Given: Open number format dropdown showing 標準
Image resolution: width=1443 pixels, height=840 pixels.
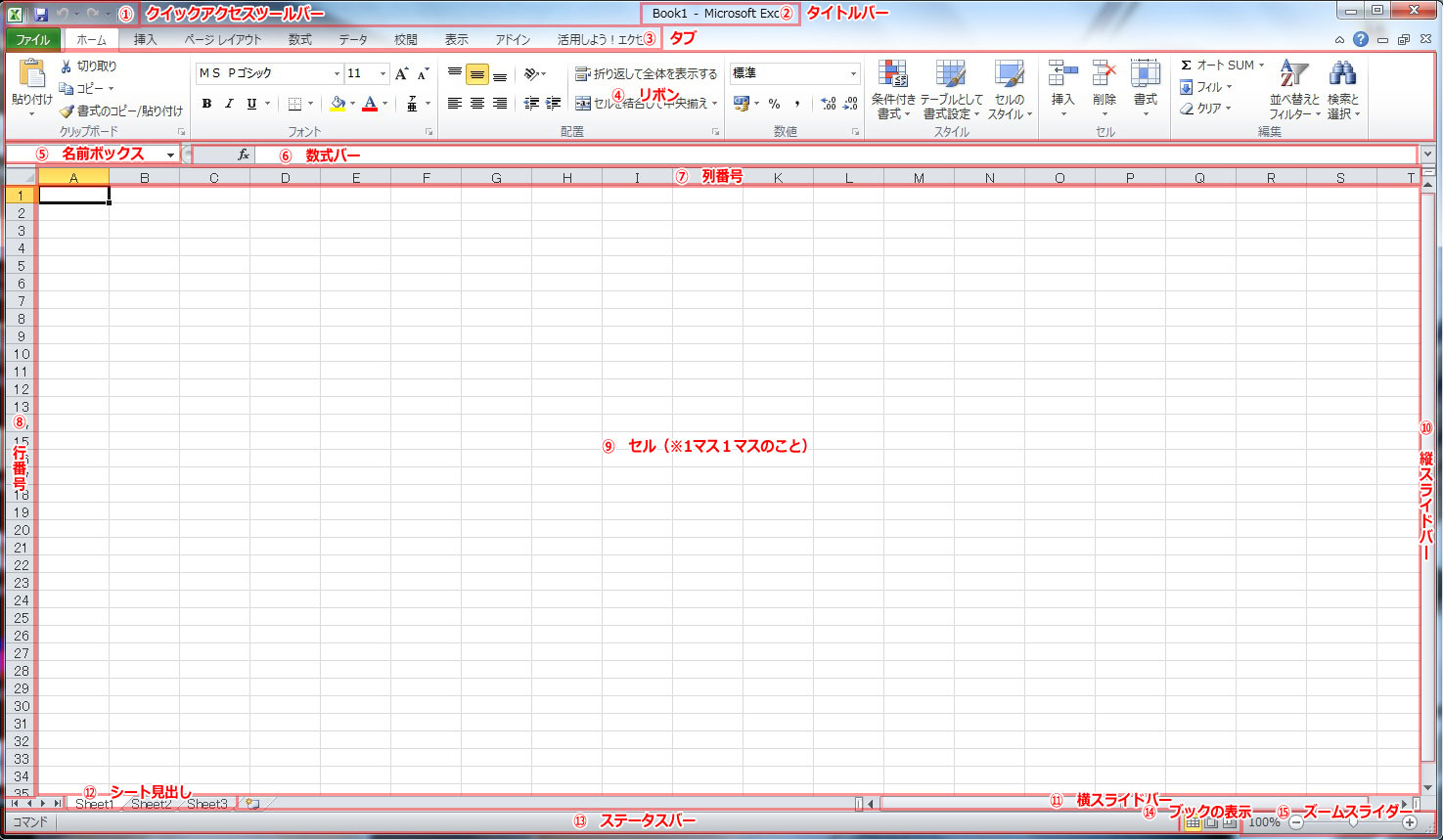Looking at the screenshot, I should [853, 73].
